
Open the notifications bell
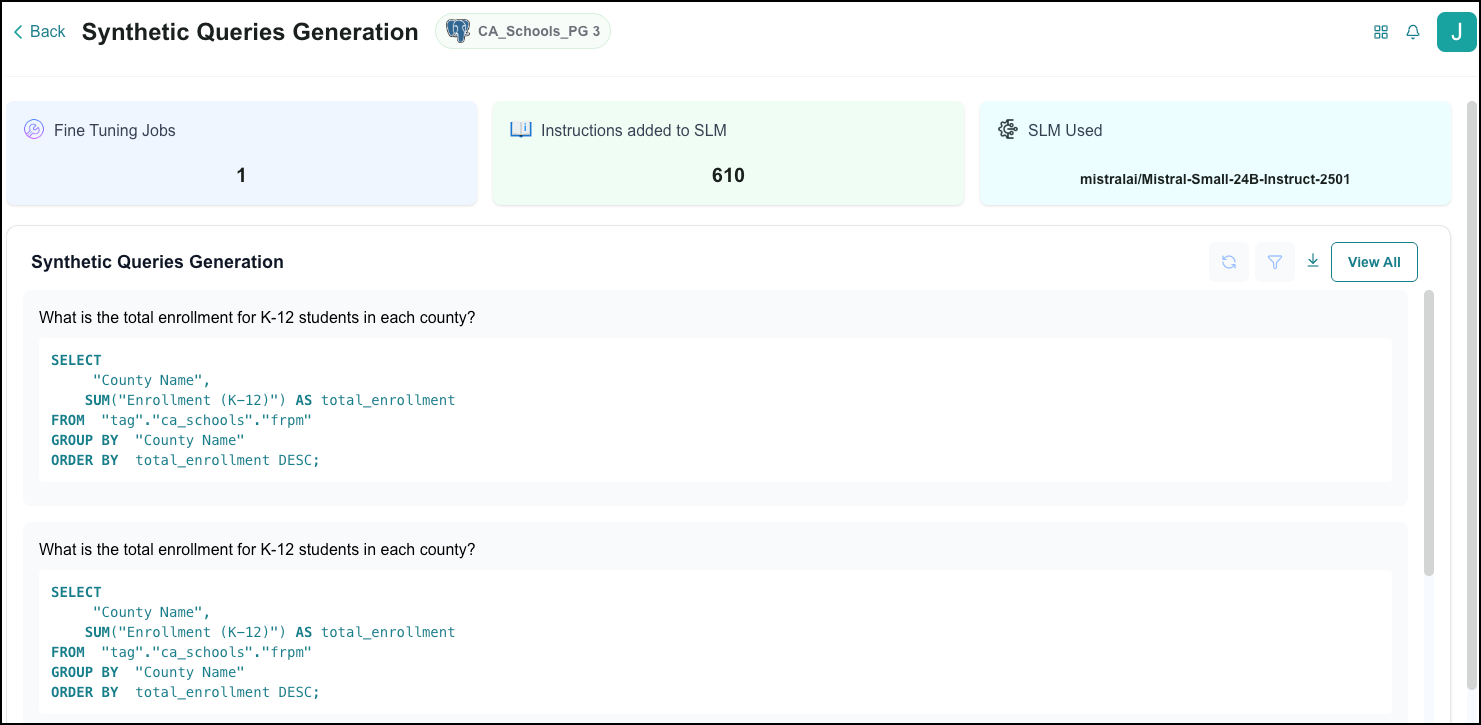pyautogui.click(x=1413, y=32)
